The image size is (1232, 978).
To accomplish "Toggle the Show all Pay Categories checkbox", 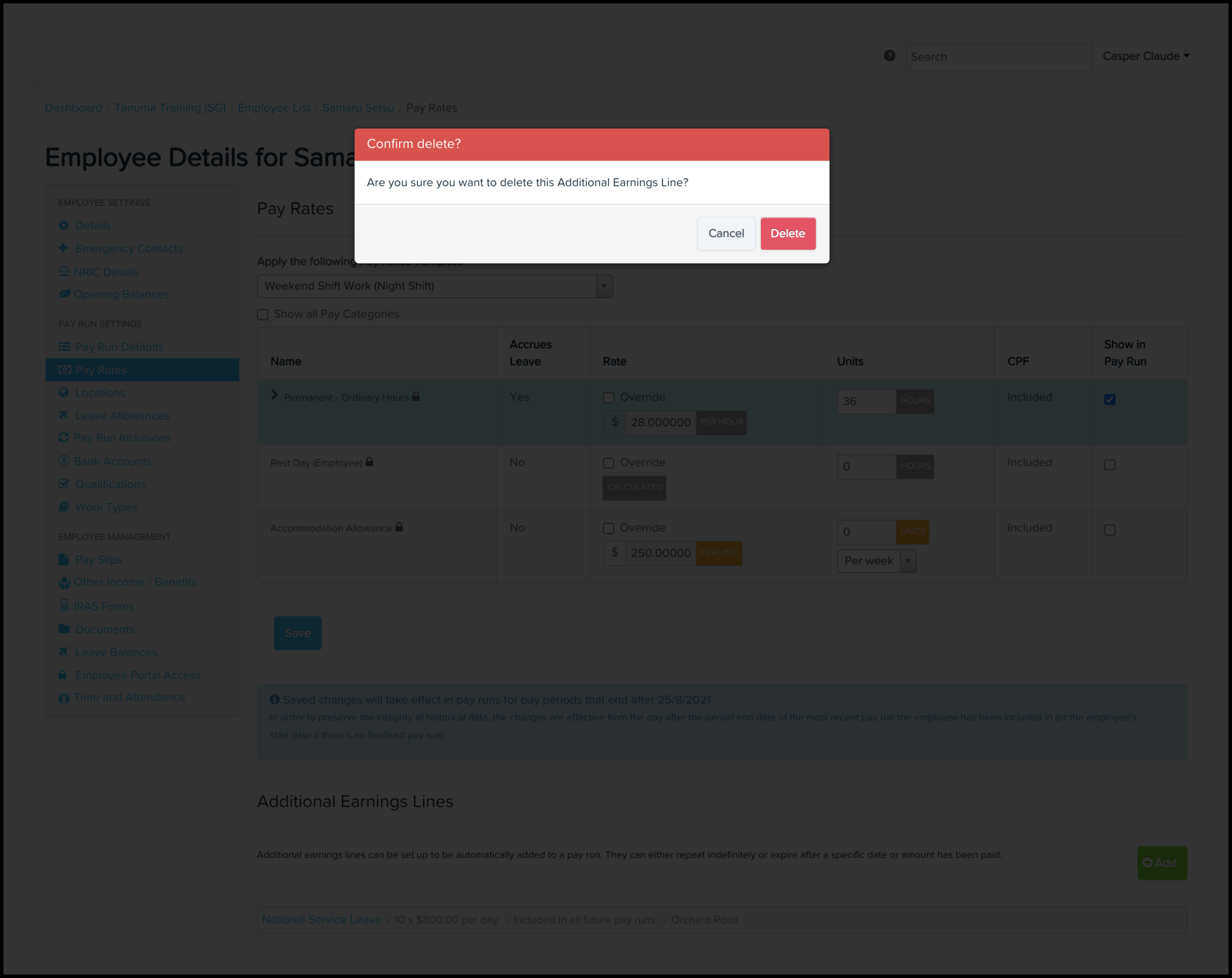I will [x=263, y=315].
